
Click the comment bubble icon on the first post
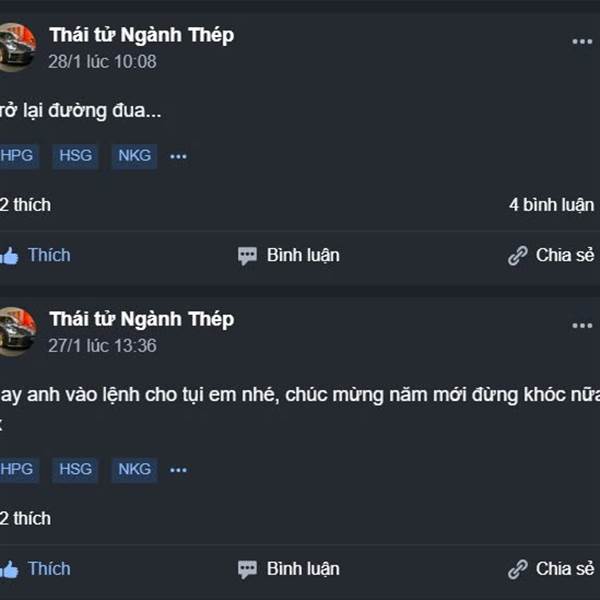[247, 256]
